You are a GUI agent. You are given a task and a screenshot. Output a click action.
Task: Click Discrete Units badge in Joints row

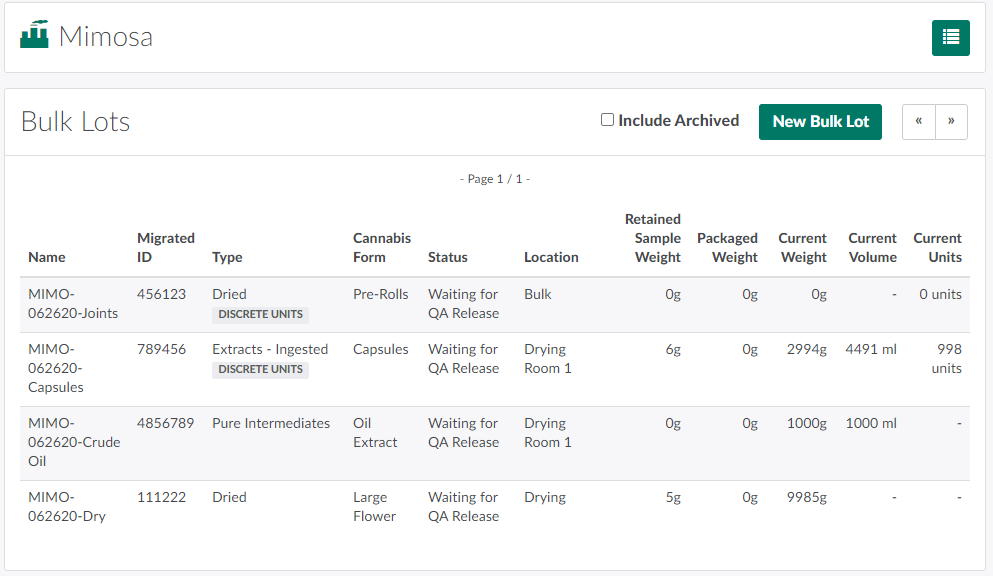260,314
